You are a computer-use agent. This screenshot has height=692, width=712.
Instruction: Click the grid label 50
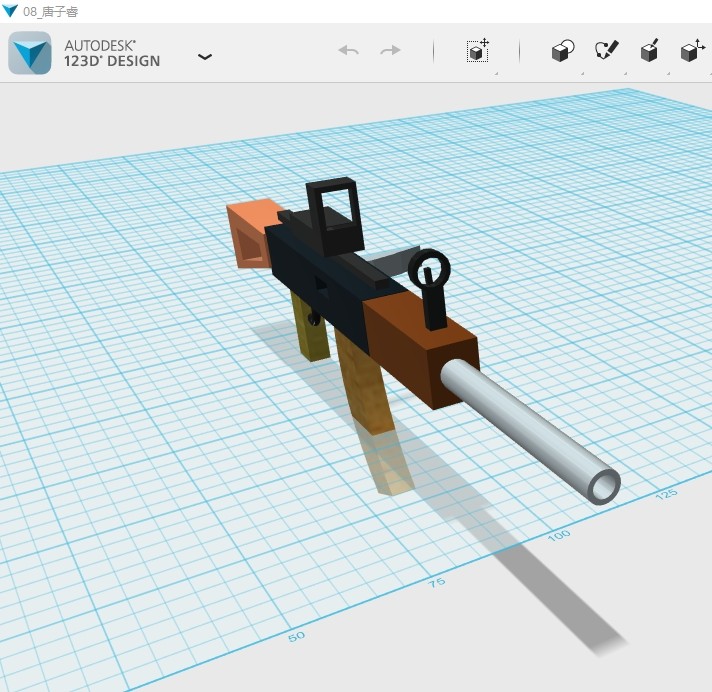pos(297,637)
